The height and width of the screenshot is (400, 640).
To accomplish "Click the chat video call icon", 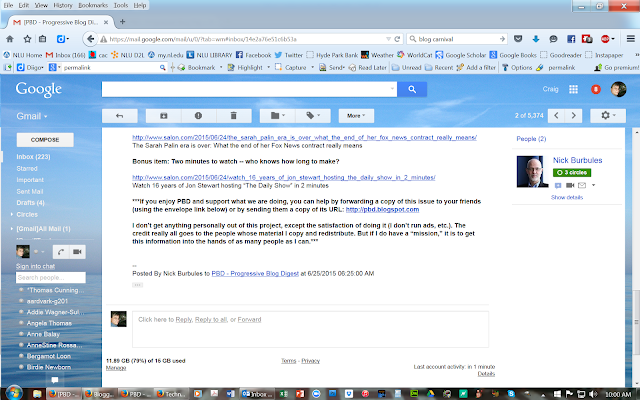I will [77, 252].
